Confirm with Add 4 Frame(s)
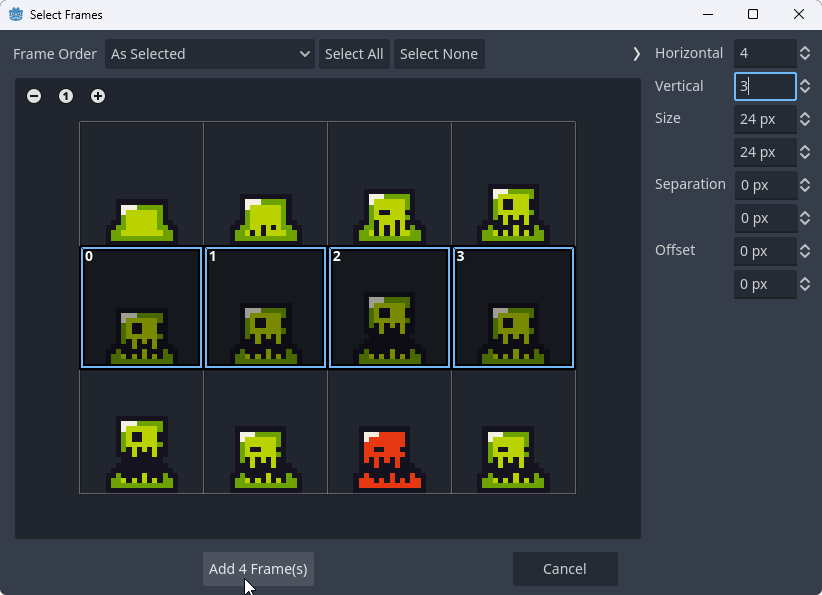Viewport: 822px width, 595px height. pos(258,568)
